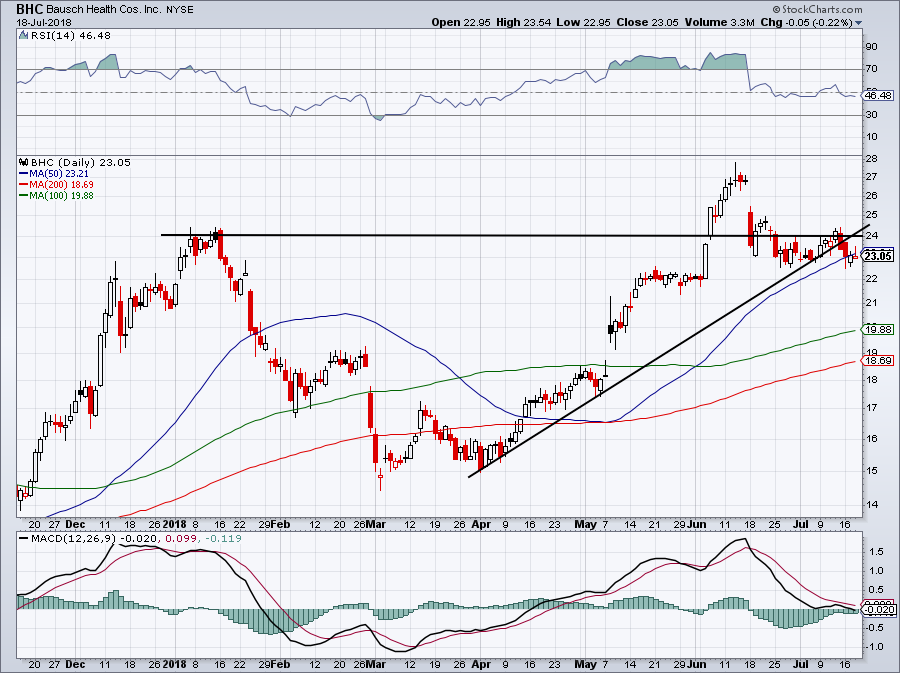This screenshot has height=673, width=900.
Task: Click the RSI(14) 46.48 legend label
Action: (x=71, y=36)
